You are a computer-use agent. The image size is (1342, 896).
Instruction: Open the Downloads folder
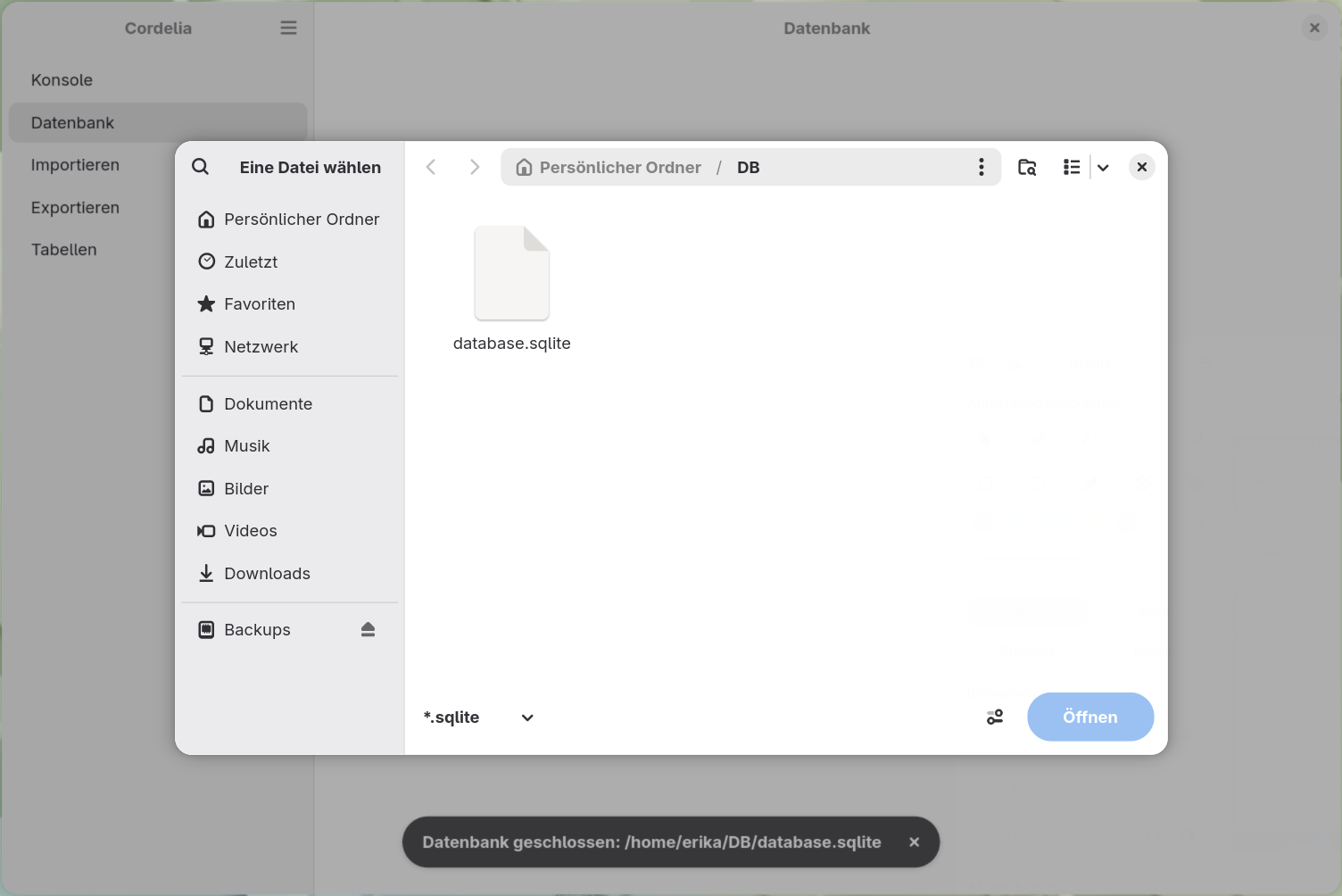point(290,574)
